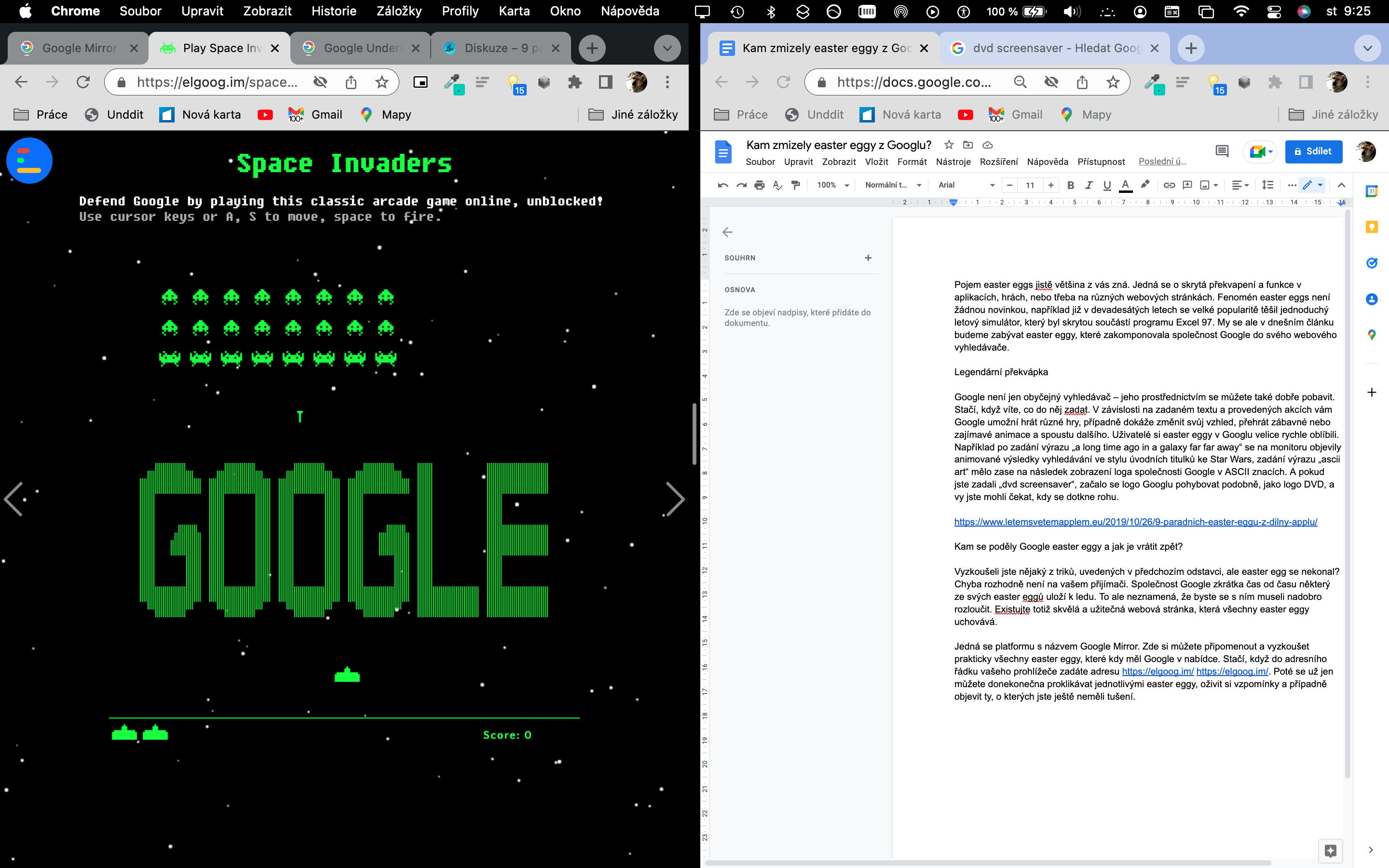Viewport: 1389px width, 868px height.
Task: Expand the Normální text style dropdown
Action: 893,185
